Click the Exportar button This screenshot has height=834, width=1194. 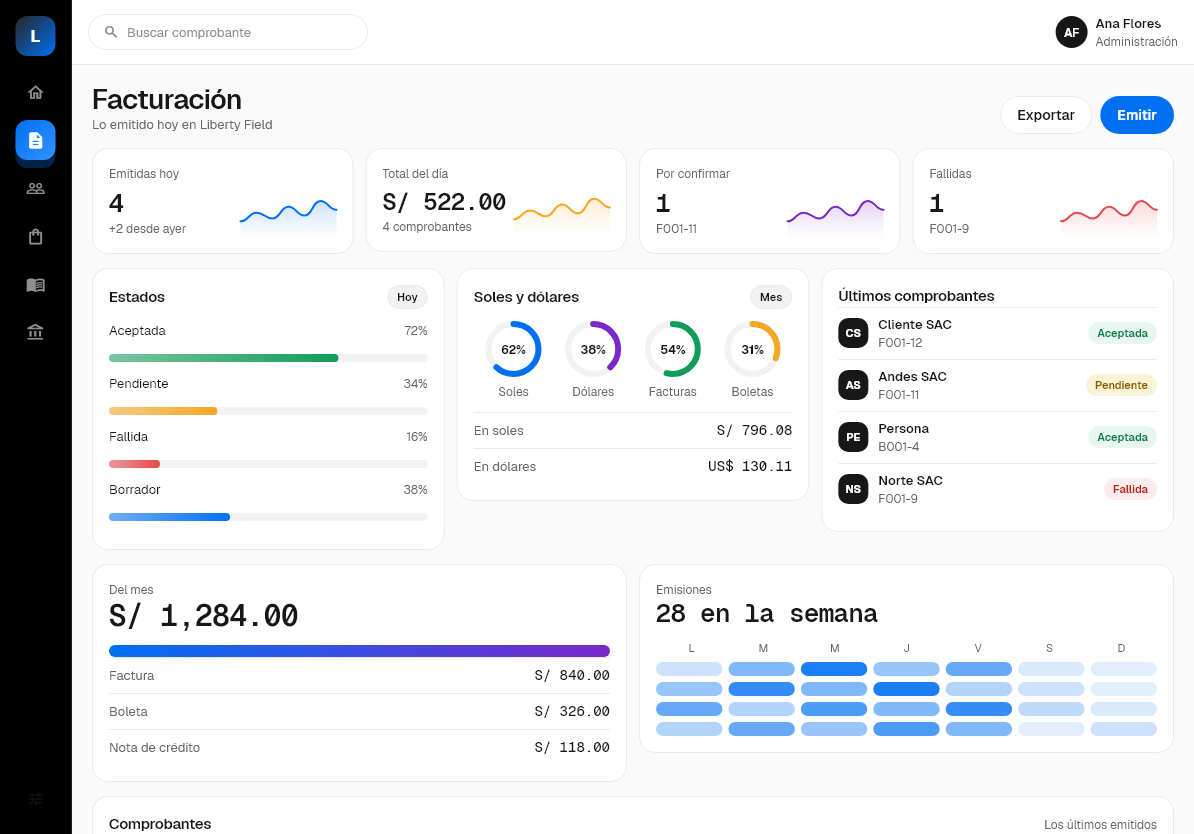click(x=1046, y=115)
